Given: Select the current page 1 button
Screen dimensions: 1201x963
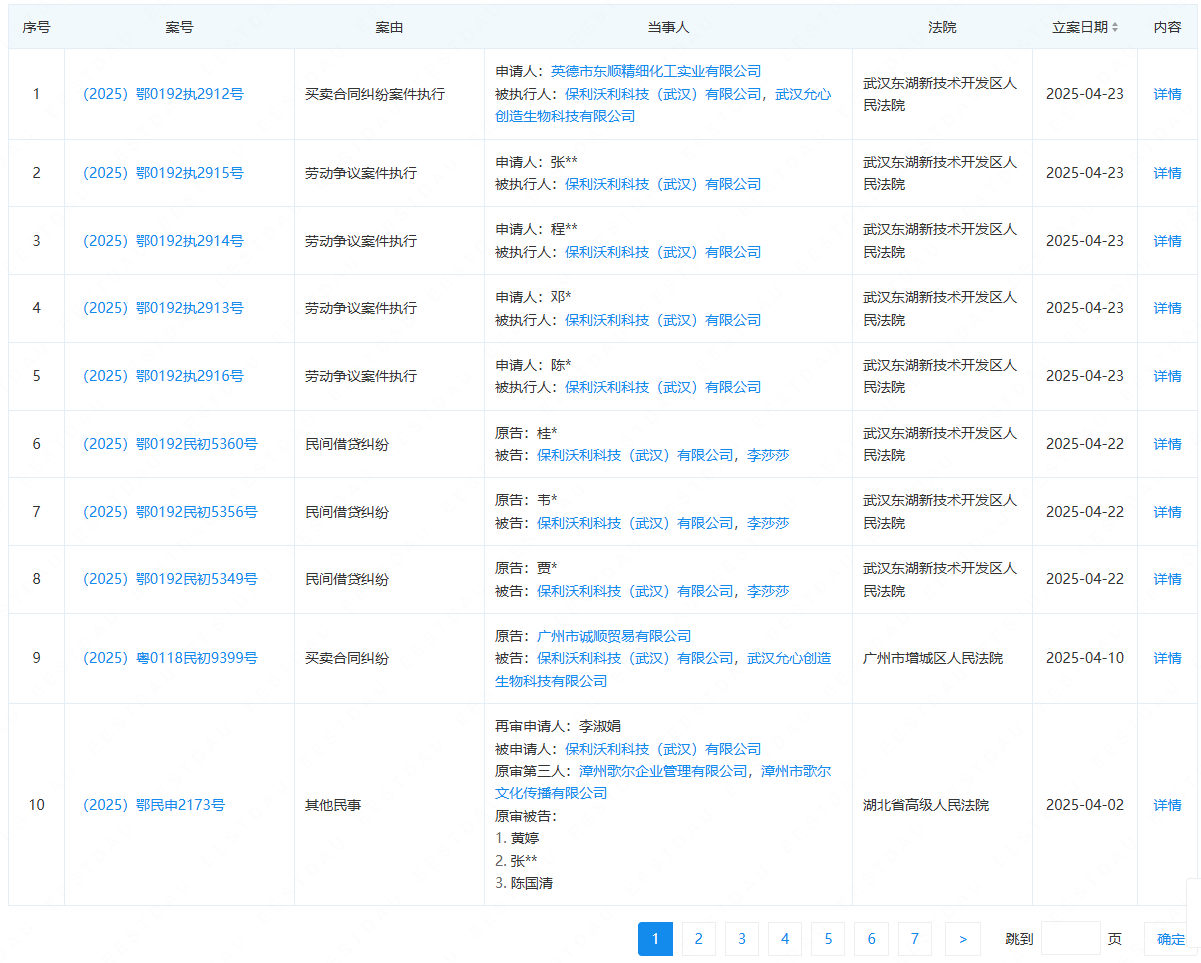Looking at the screenshot, I should [x=655, y=939].
